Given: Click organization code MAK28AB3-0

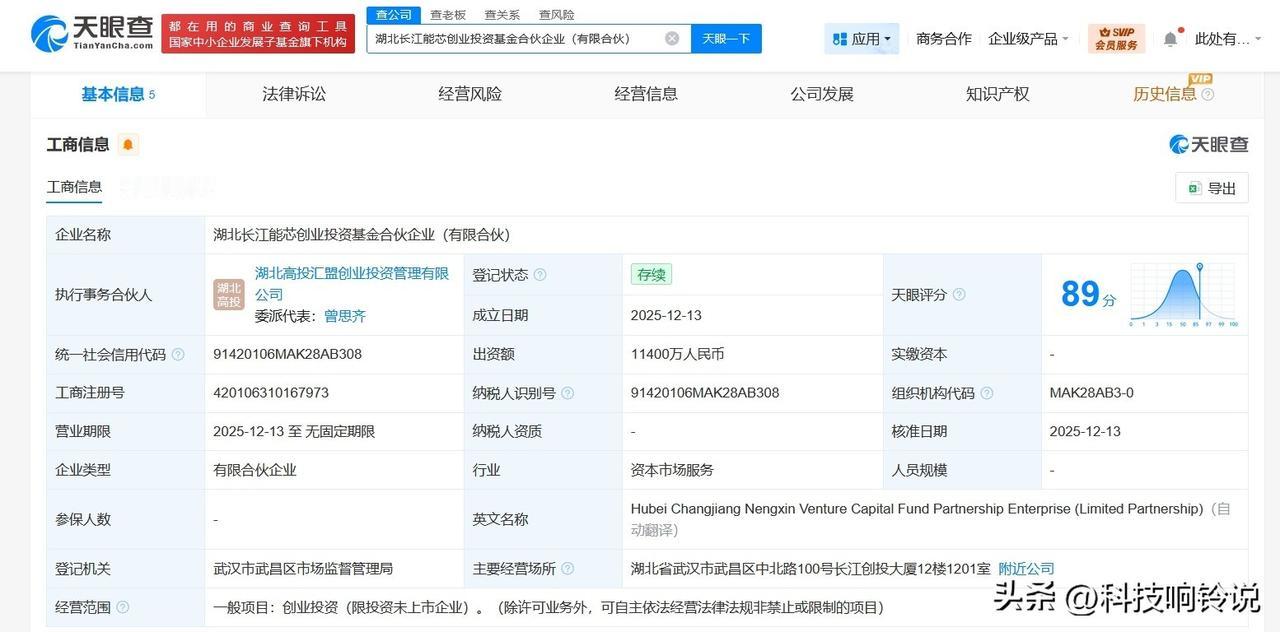Looking at the screenshot, I should click(1092, 393).
